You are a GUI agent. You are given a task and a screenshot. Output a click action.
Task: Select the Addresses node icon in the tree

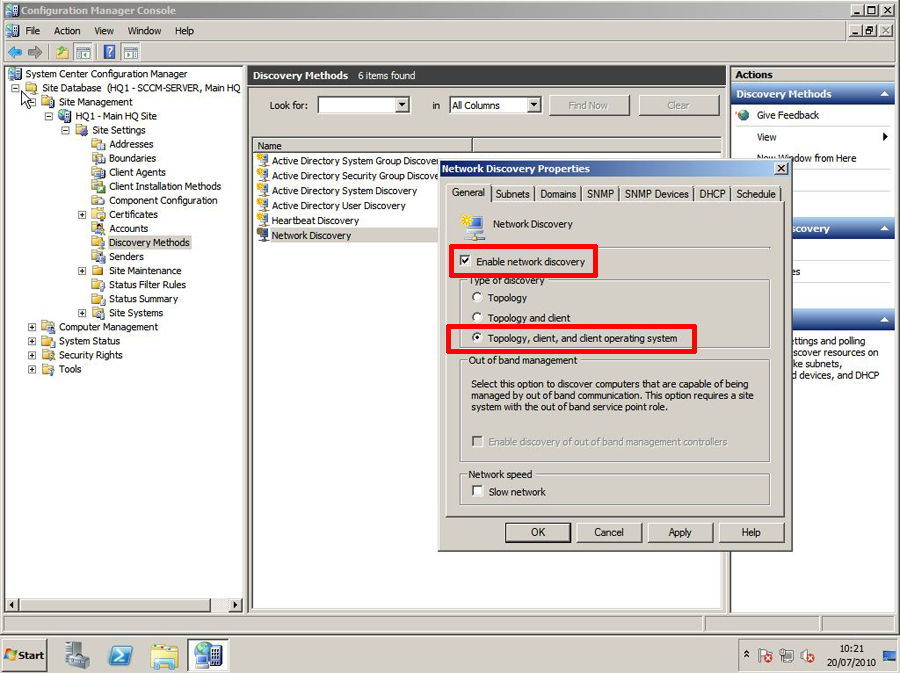(x=98, y=144)
